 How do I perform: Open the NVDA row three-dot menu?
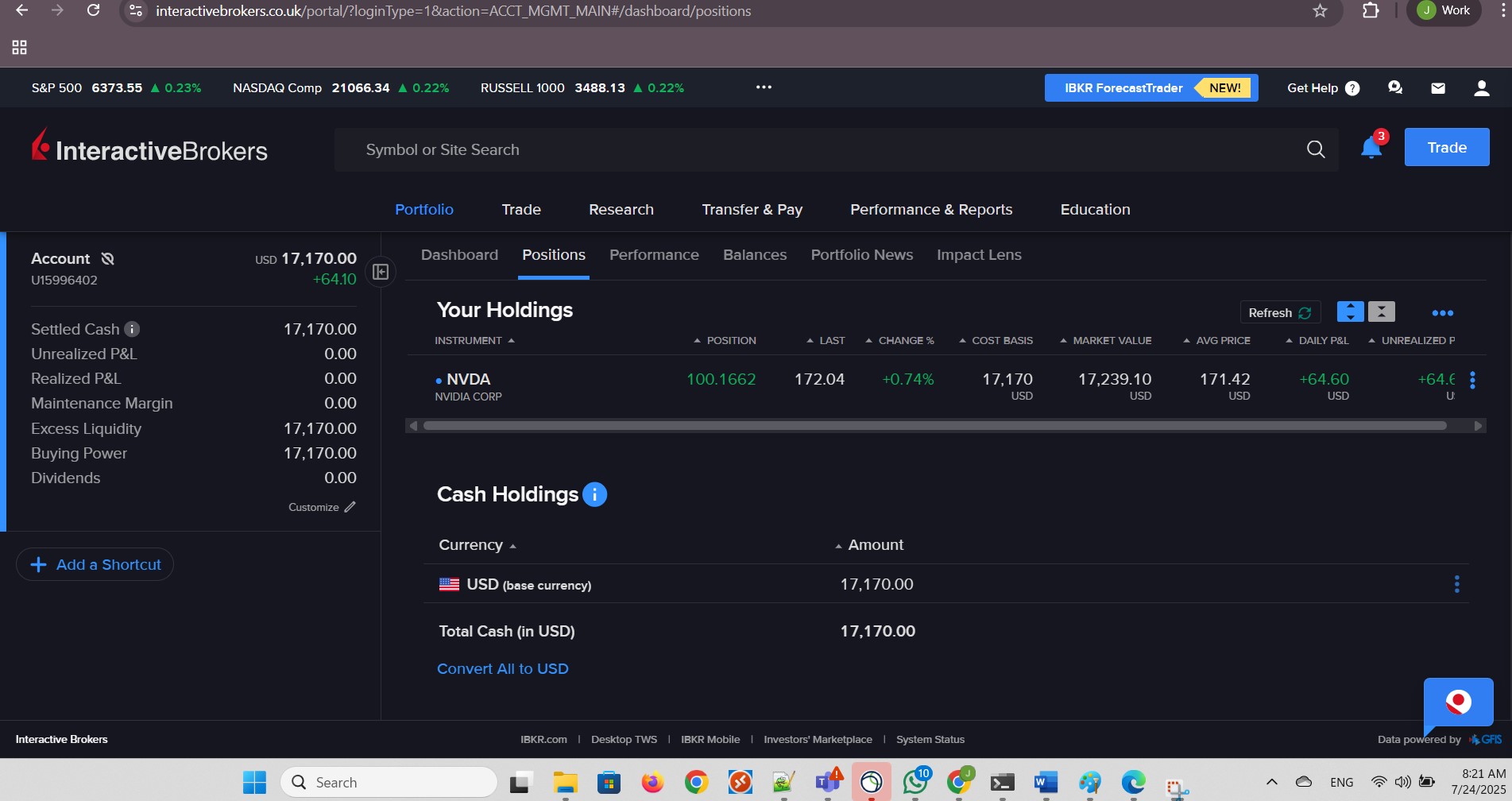(1472, 381)
